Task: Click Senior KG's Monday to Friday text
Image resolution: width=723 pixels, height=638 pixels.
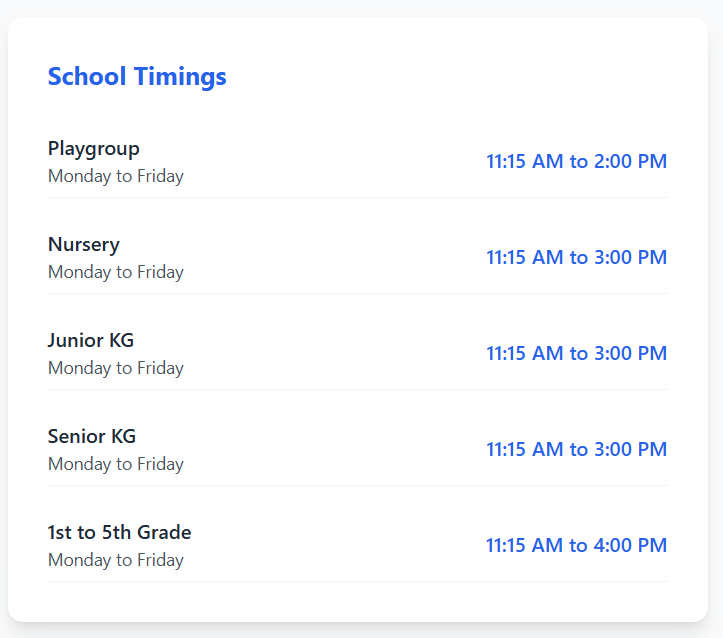Action: (116, 464)
